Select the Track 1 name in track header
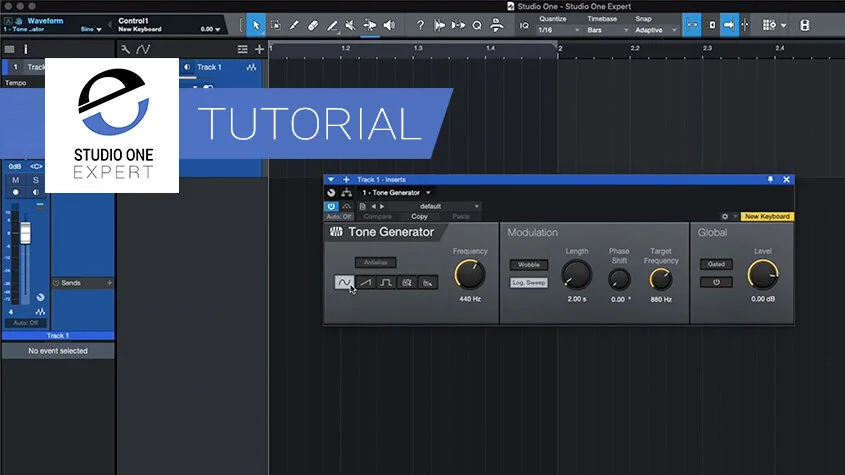Image resolution: width=845 pixels, height=475 pixels. [209, 67]
